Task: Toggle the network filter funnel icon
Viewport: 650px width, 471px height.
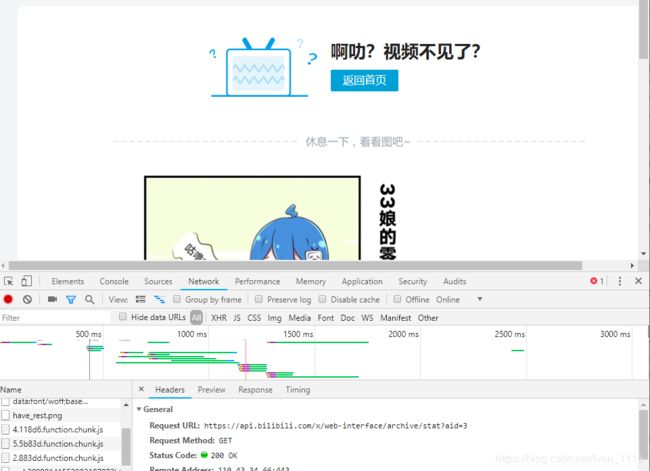Action: click(71, 299)
